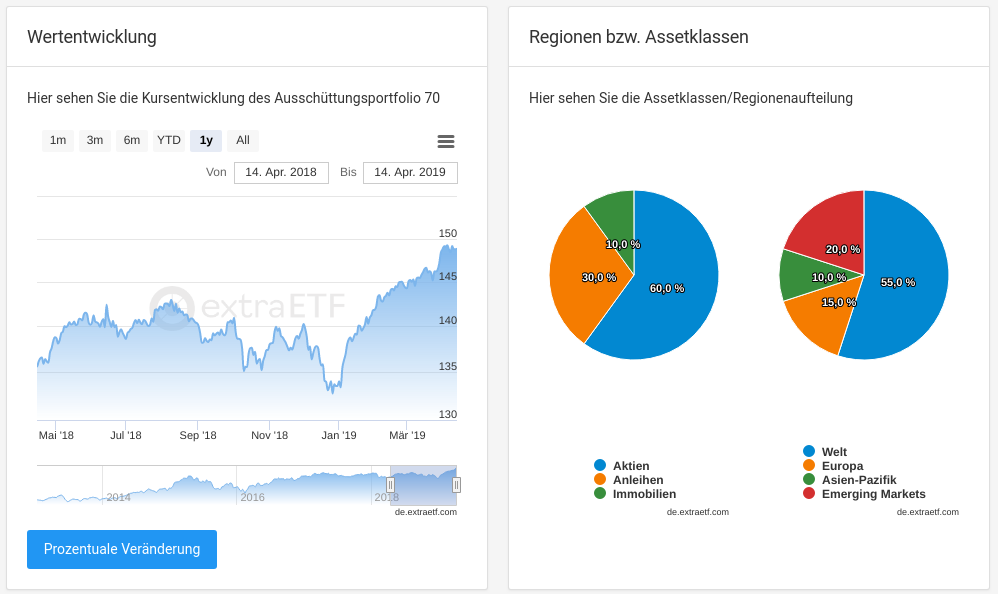This screenshot has height=594, width=998.
Task: Click the right navigator range handle
Action: pyautogui.click(x=456, y=485)
